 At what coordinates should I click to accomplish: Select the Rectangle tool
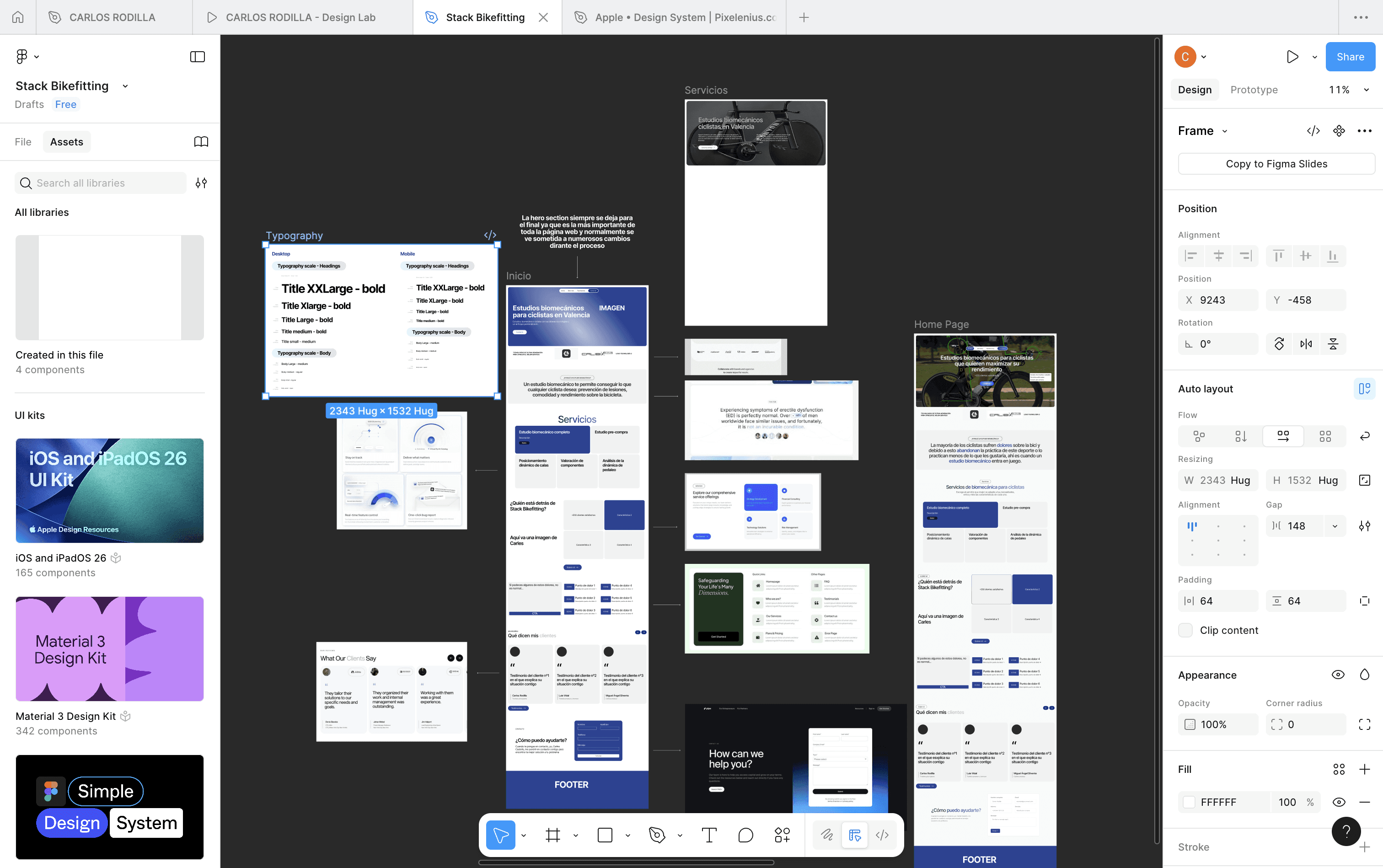click(604, 835)
